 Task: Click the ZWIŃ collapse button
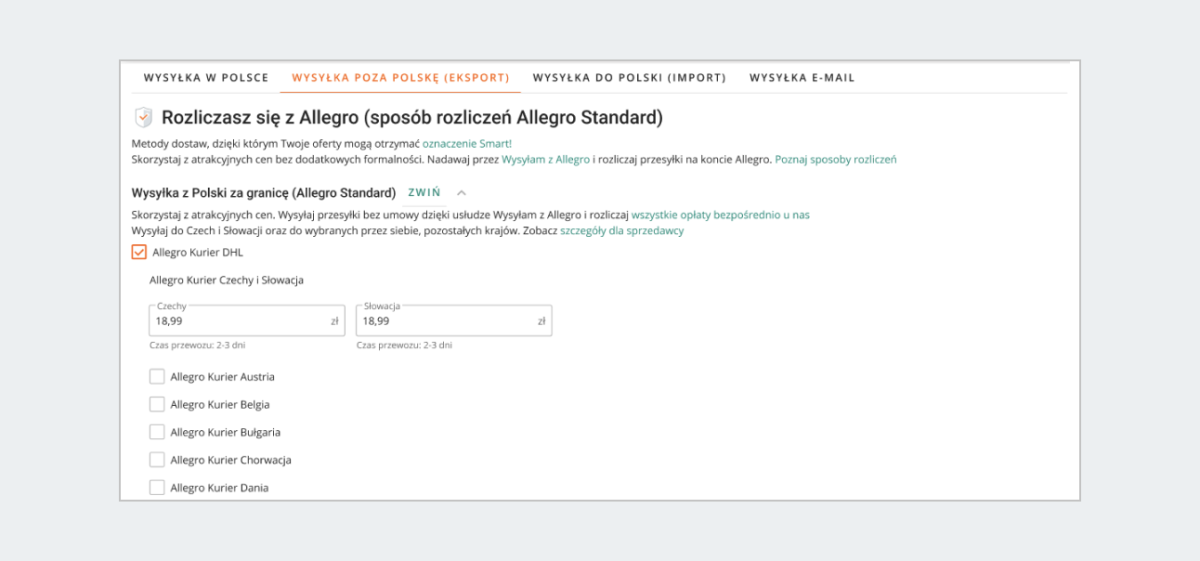424,192
